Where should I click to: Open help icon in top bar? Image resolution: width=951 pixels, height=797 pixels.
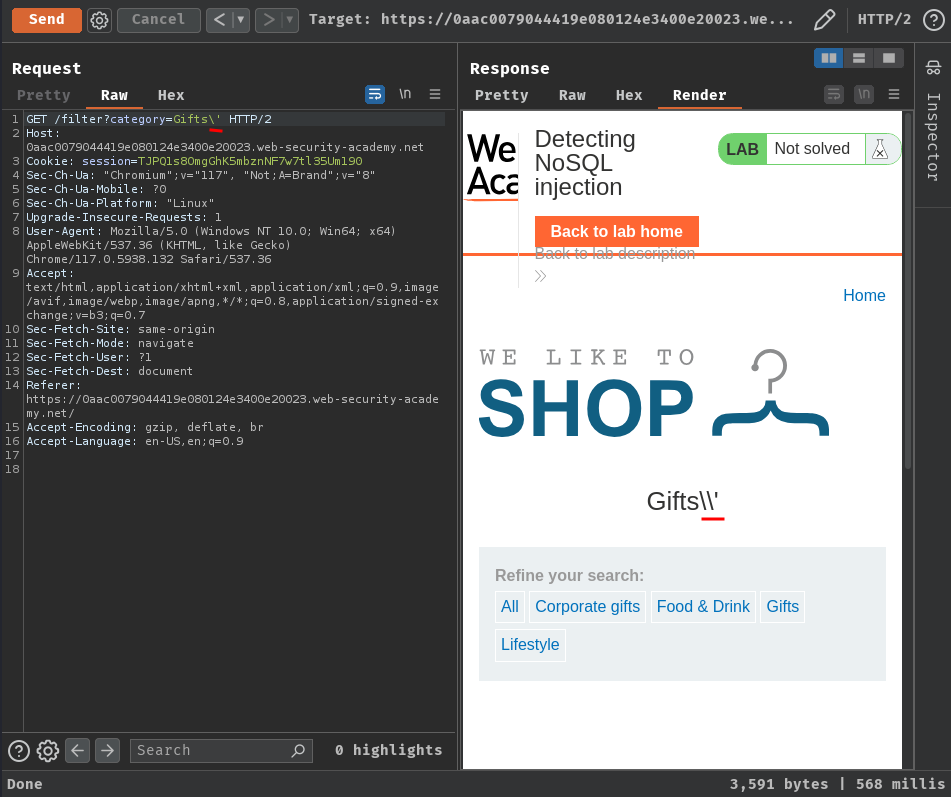click(933, 20)
